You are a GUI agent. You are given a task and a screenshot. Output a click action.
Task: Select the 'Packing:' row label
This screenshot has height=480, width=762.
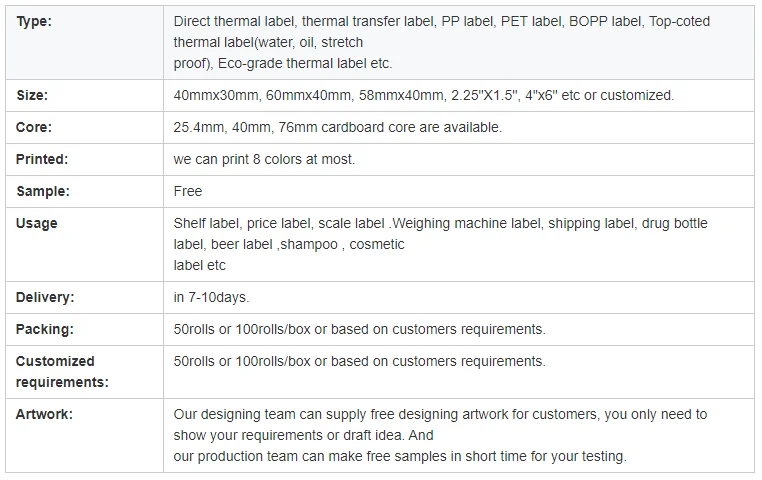[45, 329]
